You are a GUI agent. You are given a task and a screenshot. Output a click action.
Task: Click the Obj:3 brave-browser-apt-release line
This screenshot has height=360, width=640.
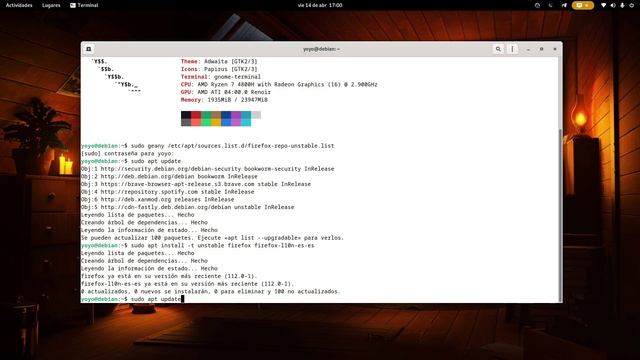coord(196,184)
